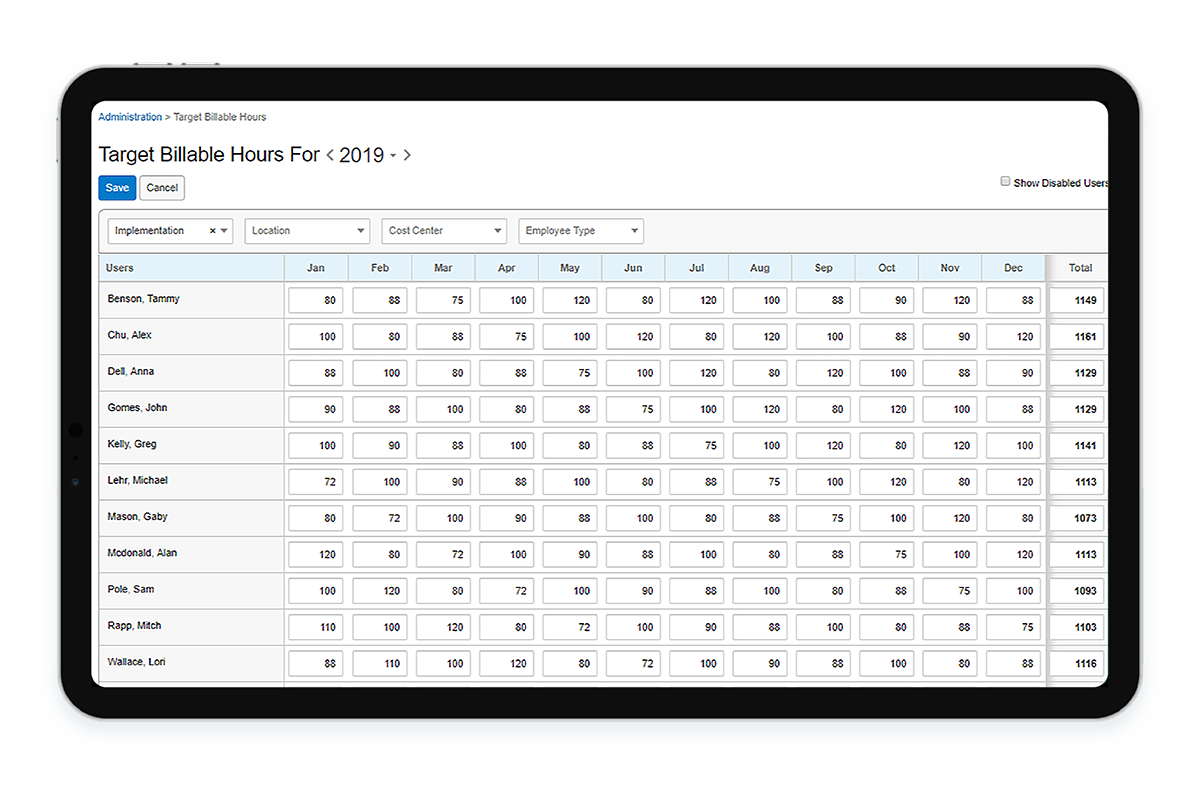Screen dimensions: 1200x800
Task: Click Kelly, Greg's total 1141
Action: [1078, 446]
